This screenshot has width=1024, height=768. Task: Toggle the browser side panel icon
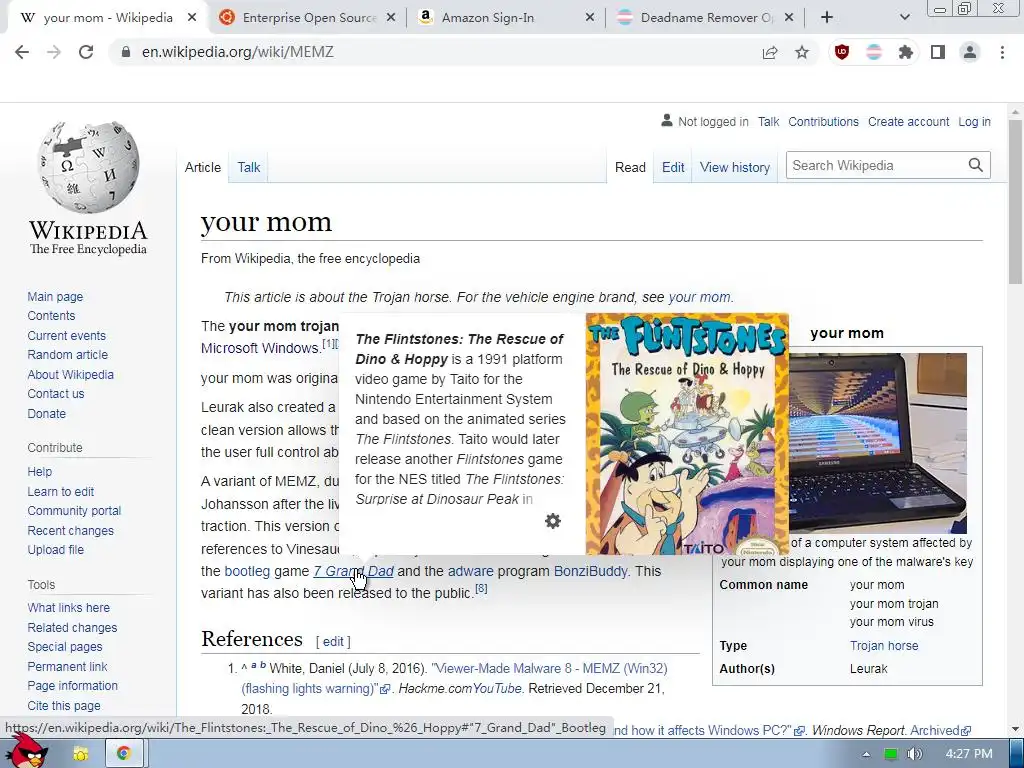938,52
